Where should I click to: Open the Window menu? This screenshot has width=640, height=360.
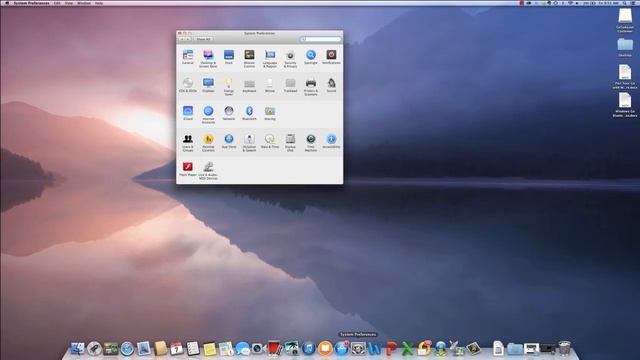(x=84, y=3)
